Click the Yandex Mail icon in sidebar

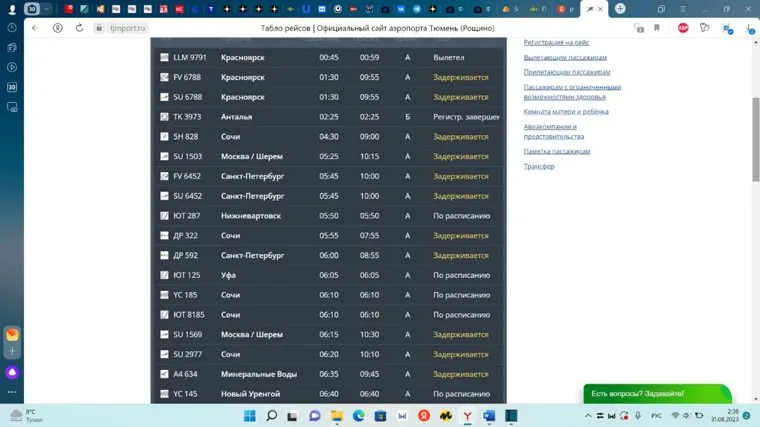point(12,336)
